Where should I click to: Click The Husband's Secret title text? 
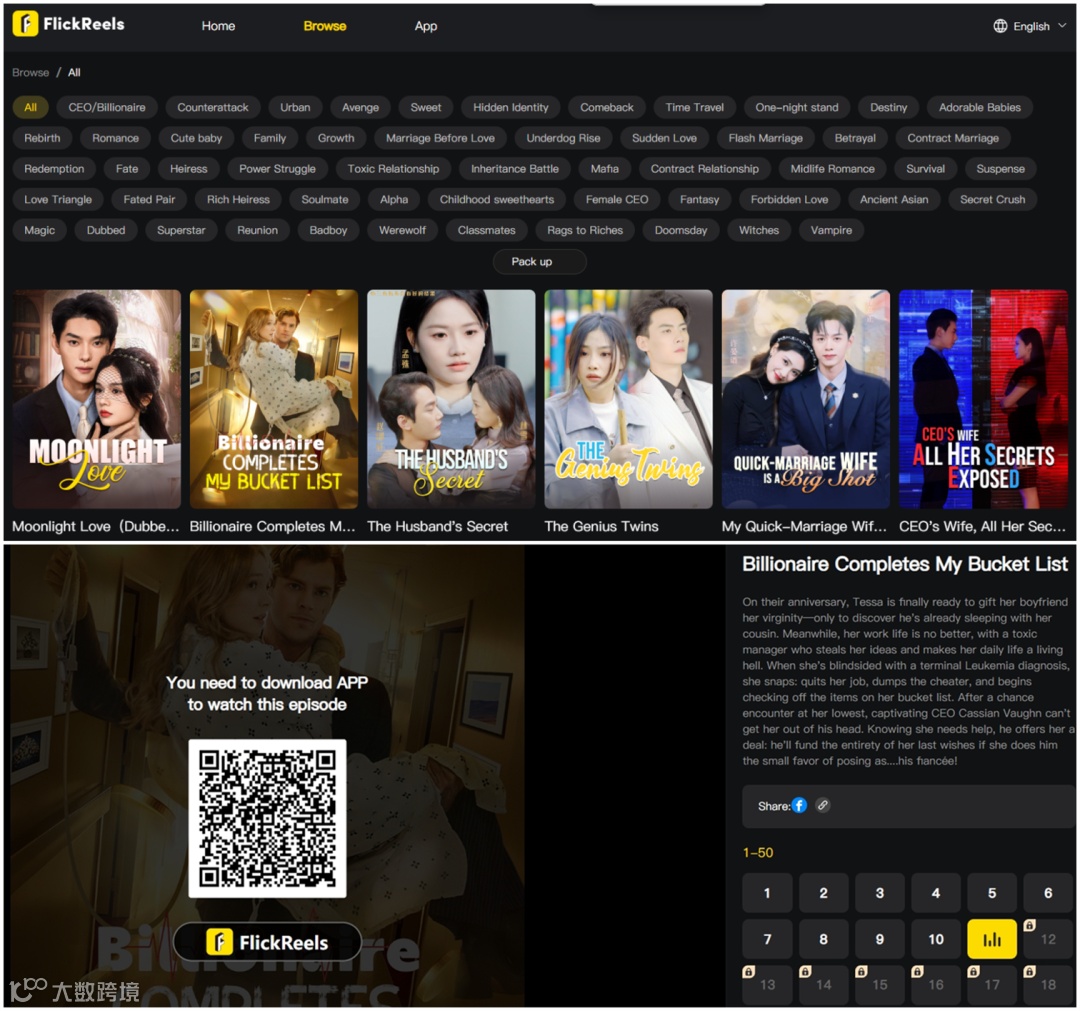point(437,526)
